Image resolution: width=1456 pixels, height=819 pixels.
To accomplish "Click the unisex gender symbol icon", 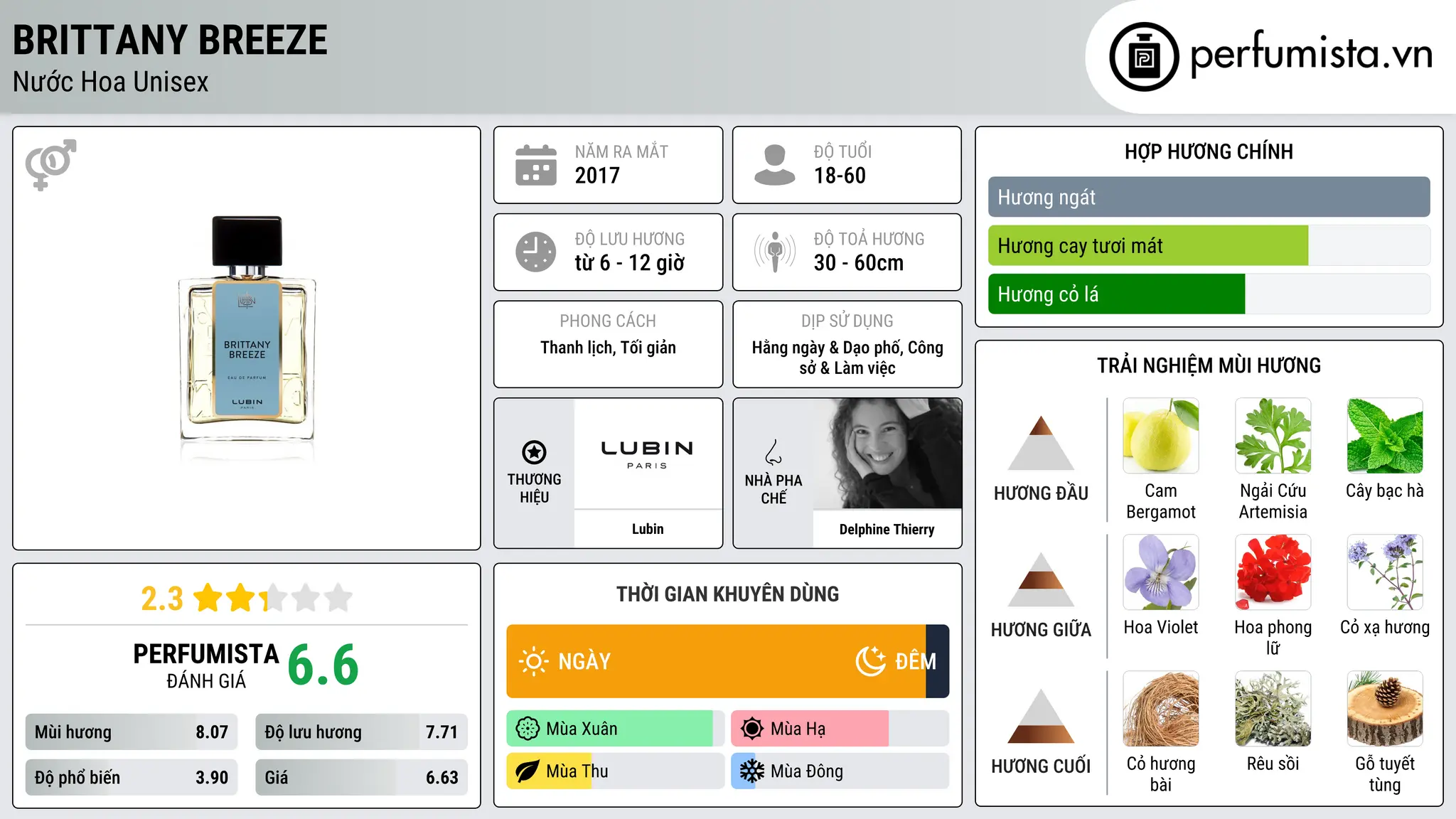I will tap(50, 164).
